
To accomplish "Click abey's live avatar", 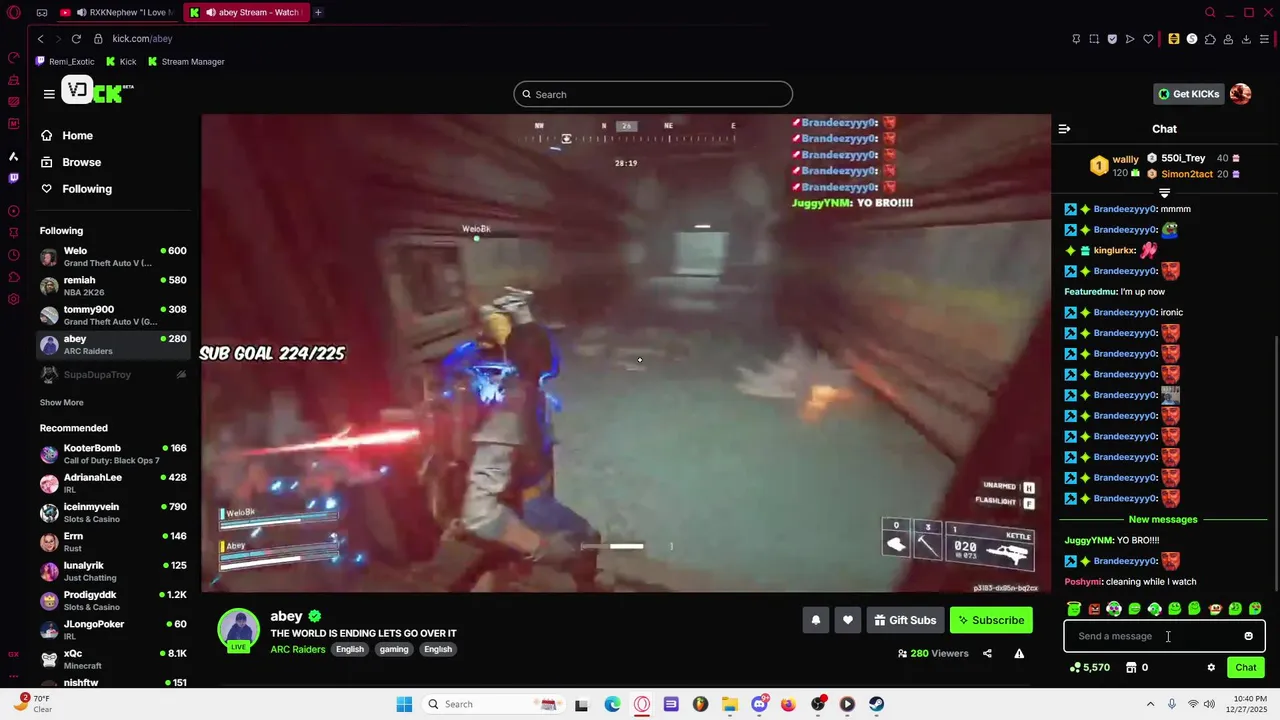I will (x=238, y=630).
